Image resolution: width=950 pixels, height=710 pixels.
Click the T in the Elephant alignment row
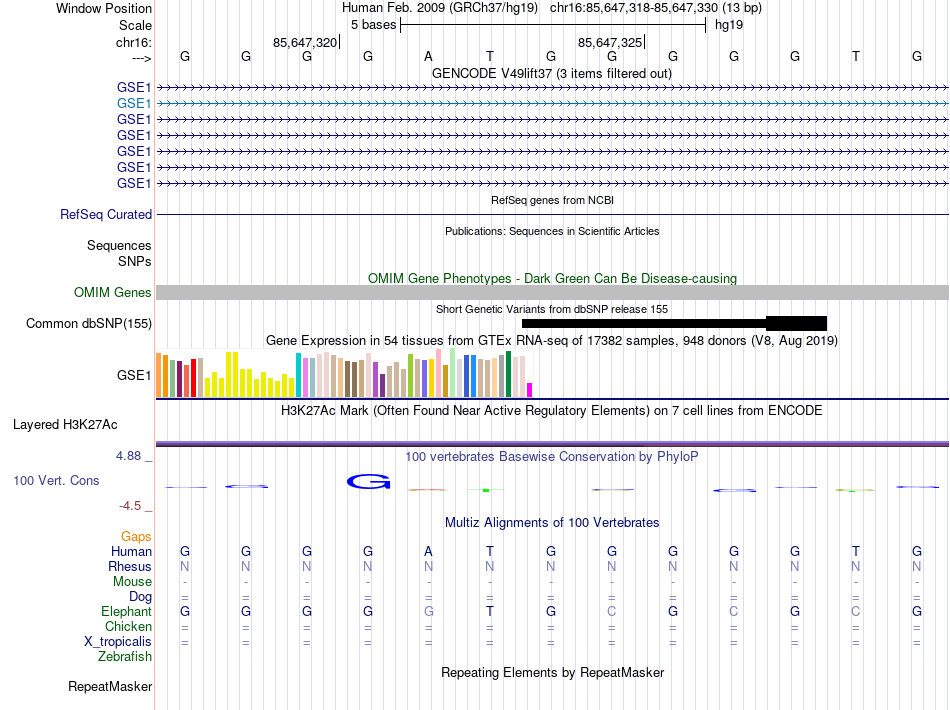[x=490, y=611]
